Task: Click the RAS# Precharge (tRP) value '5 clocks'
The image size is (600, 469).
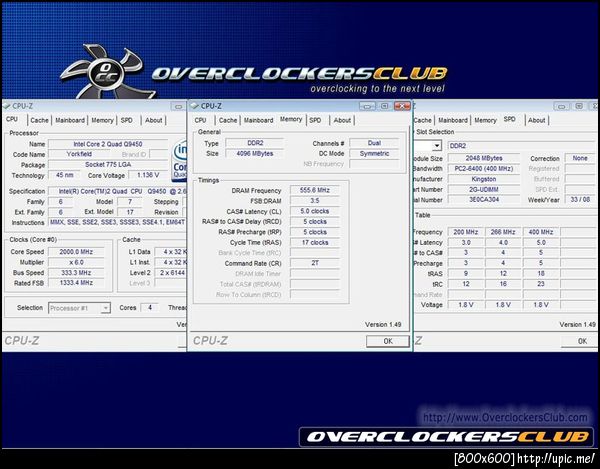Action: 315,232
